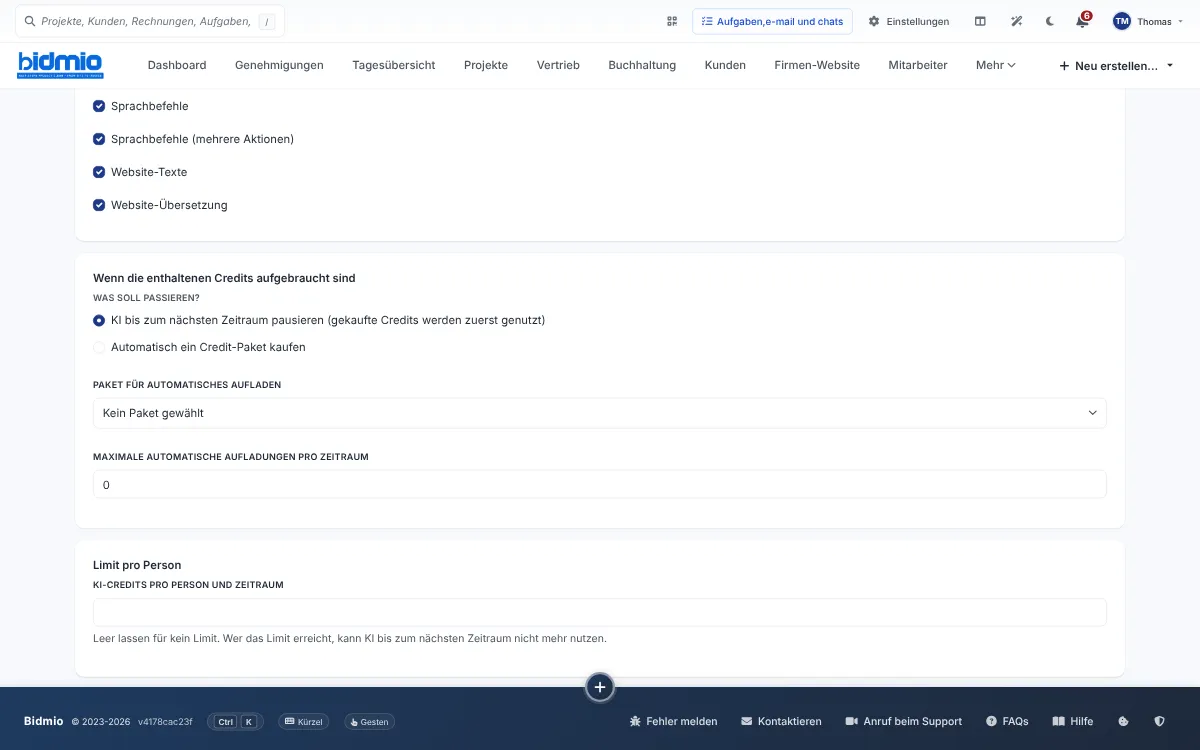Go to the Kunden page

click(725, 65)
